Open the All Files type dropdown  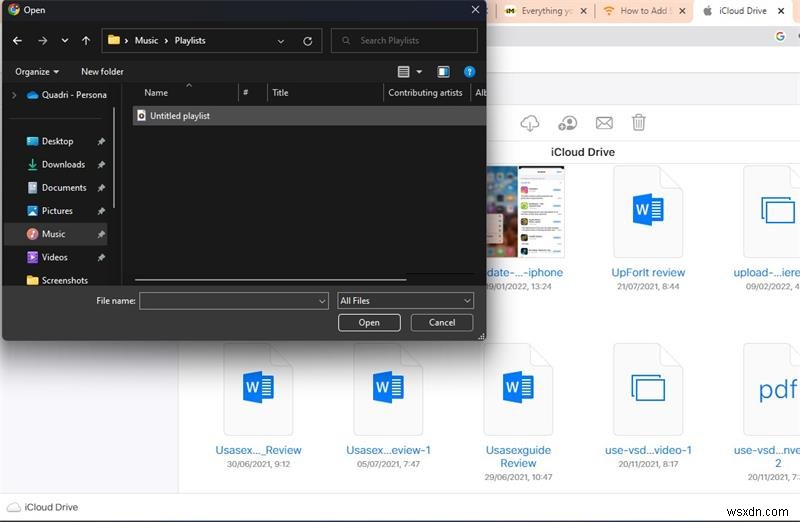[405, 301]
